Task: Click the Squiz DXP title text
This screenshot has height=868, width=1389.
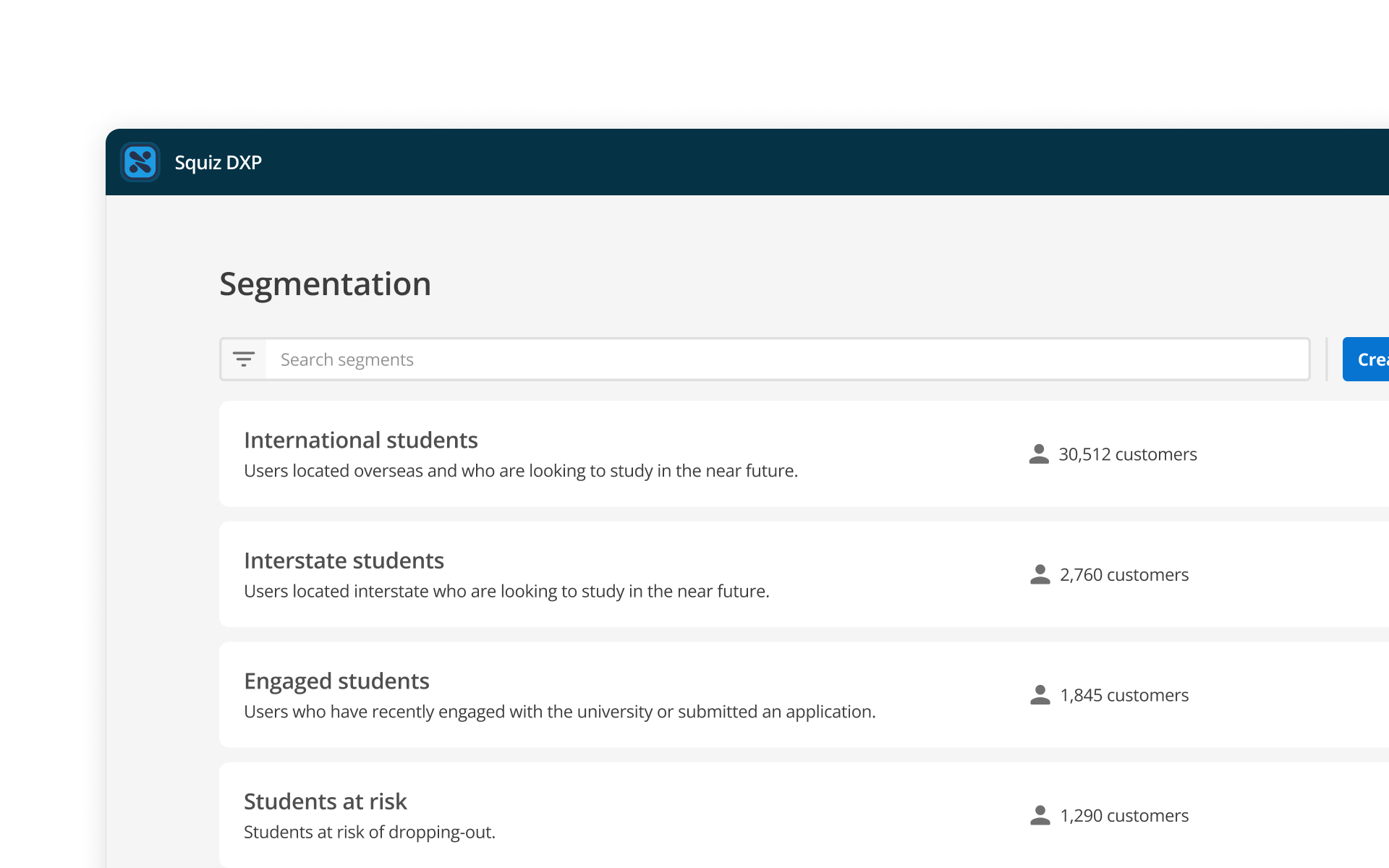Action: (218, 163)
